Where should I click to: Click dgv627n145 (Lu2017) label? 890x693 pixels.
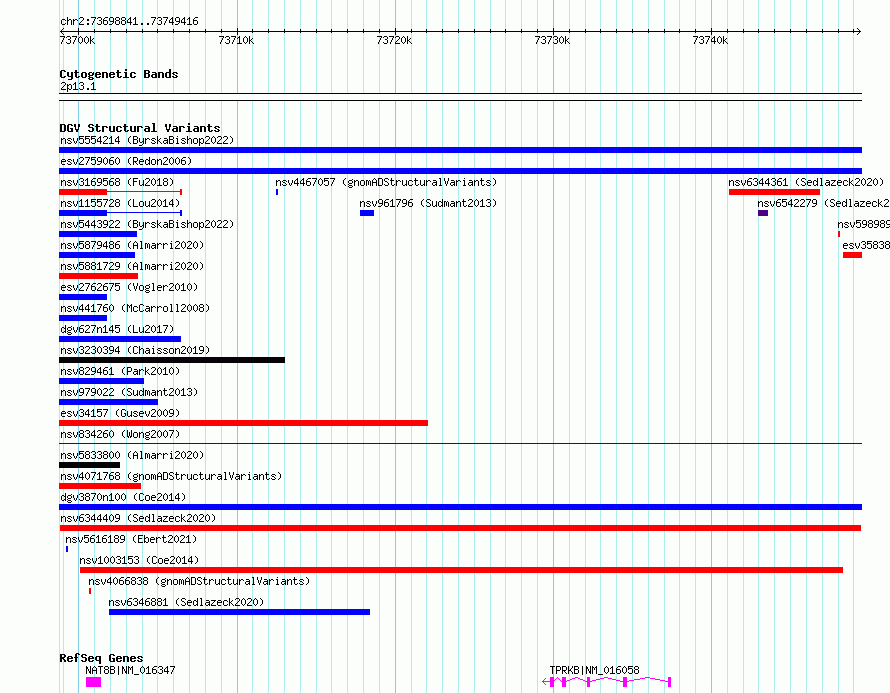(x=117, y=329)
